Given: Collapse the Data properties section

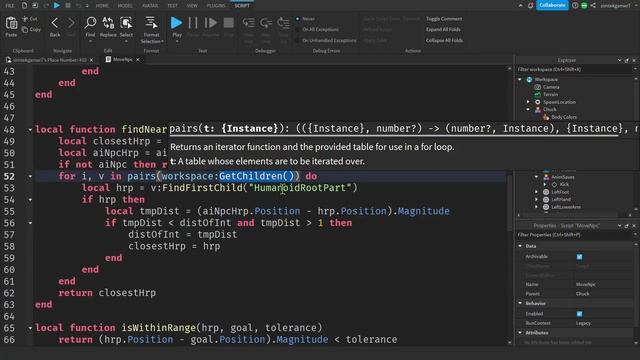Looking at the screenshot, I should pos(520,246).
